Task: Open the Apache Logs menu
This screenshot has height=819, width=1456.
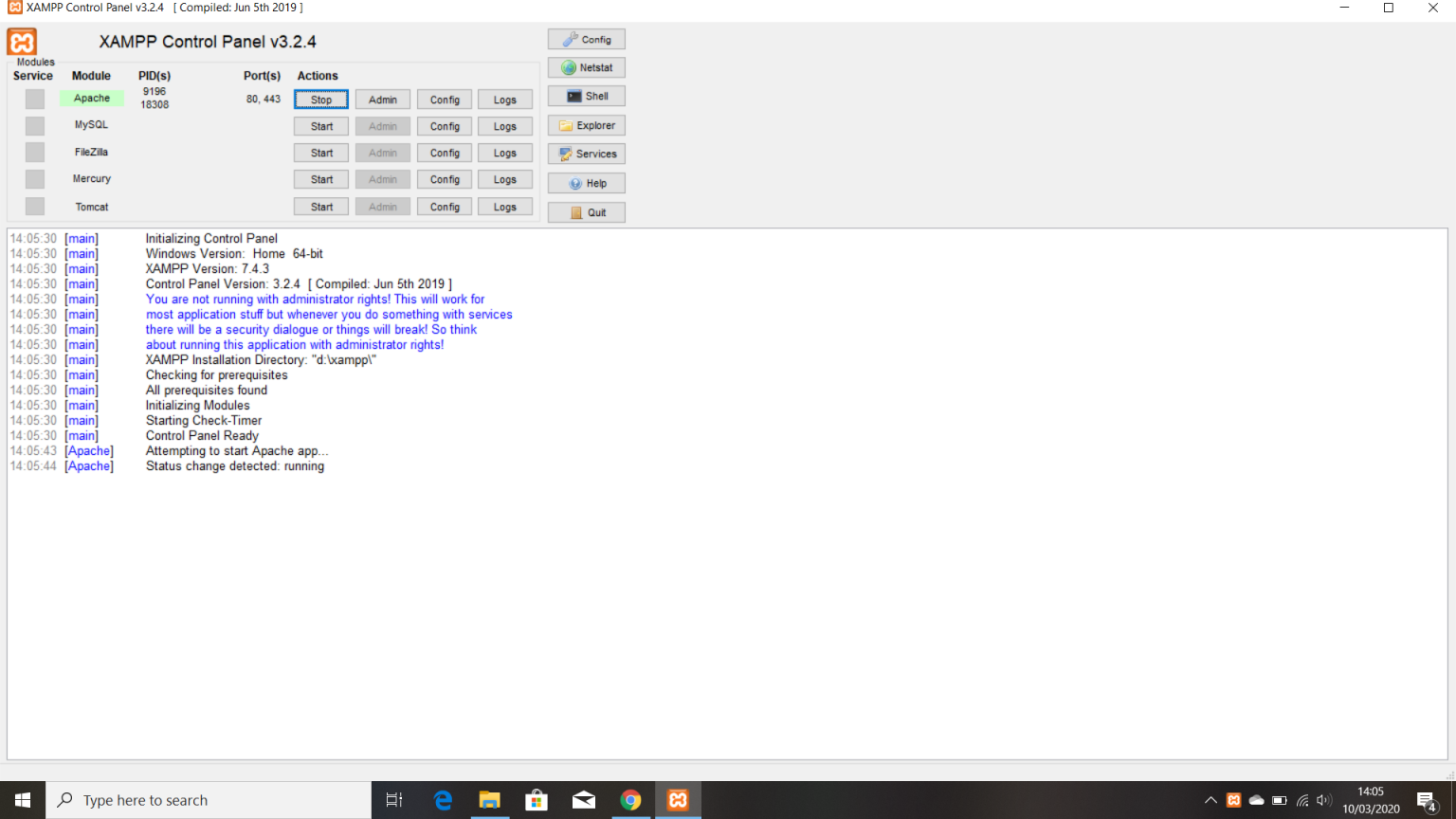Action: (505, 100)
